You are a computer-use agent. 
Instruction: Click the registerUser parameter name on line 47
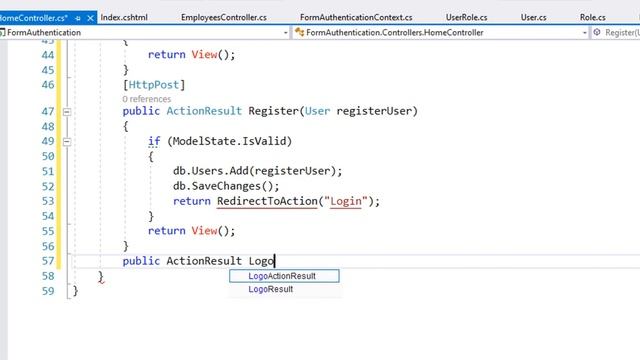(x=374, y=111)
